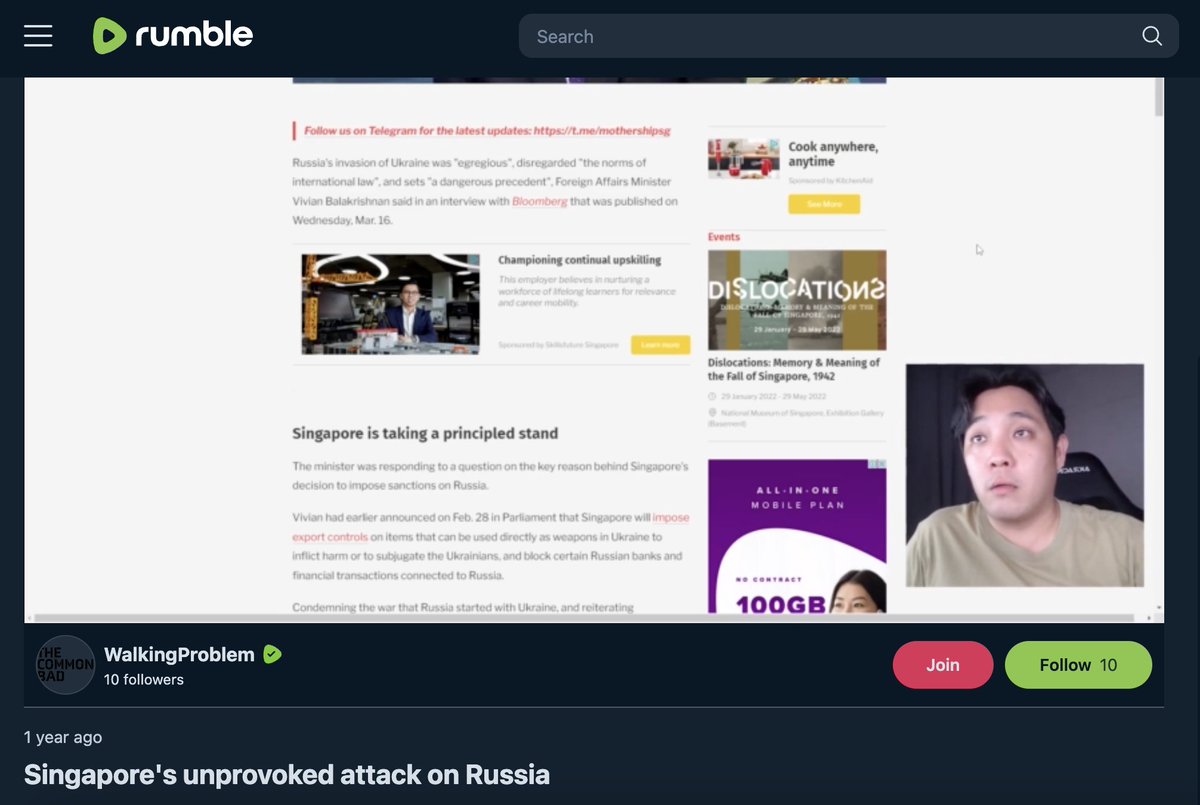Click the webcam overlay of the presenter
The height and width of the screenshot is (805, 1200).
(1025, 475)
